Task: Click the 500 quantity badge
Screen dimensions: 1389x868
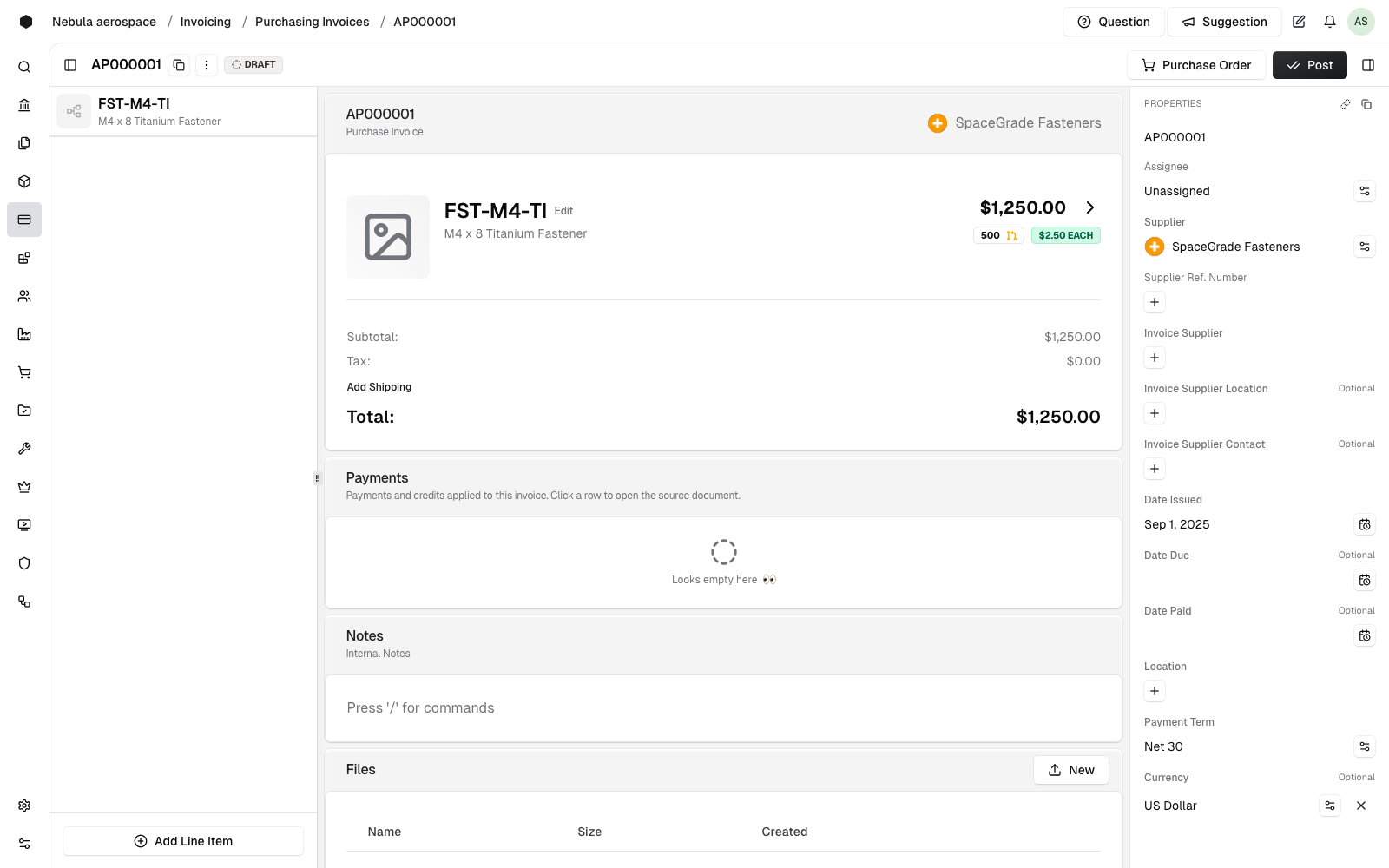Action: tap(998, 235)
